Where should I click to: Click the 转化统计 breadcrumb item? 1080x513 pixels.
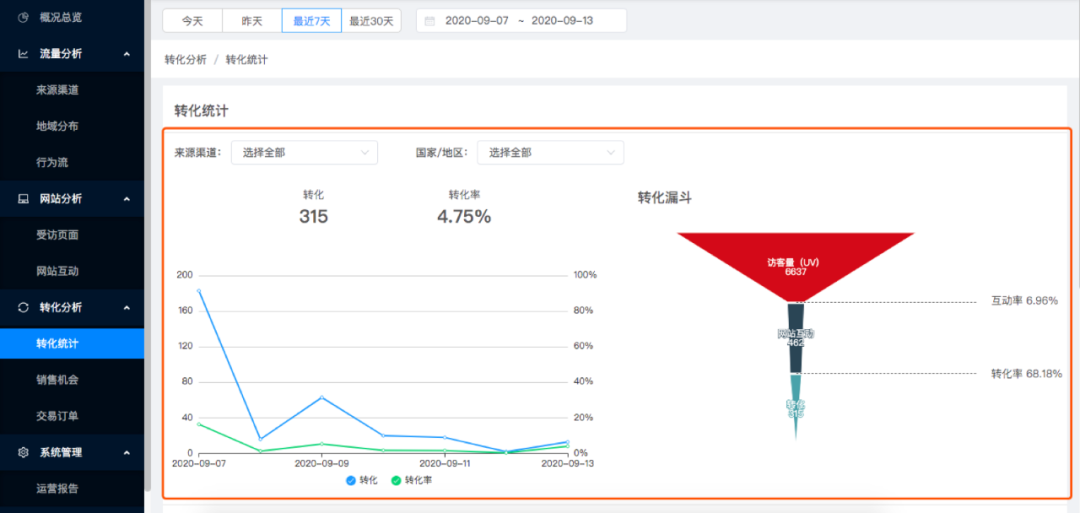click(x=247, y=59)
